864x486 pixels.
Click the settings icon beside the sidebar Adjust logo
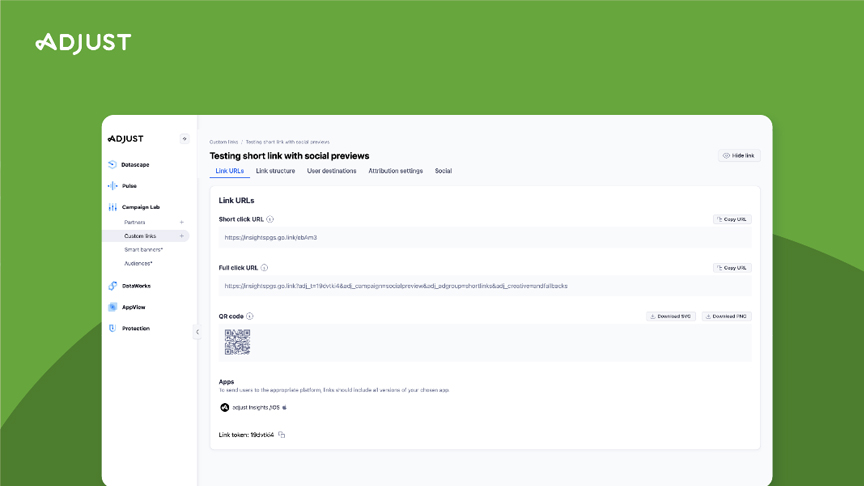(185, 139)
